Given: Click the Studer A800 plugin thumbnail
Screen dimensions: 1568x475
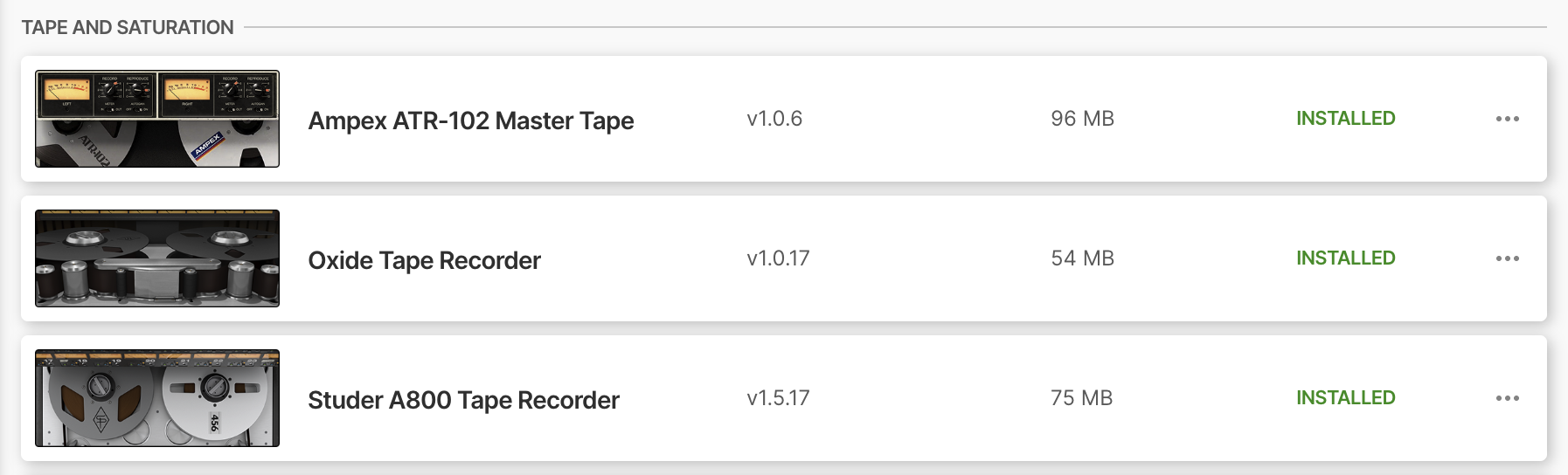Looking at the screenshot, I should (157, 398).
